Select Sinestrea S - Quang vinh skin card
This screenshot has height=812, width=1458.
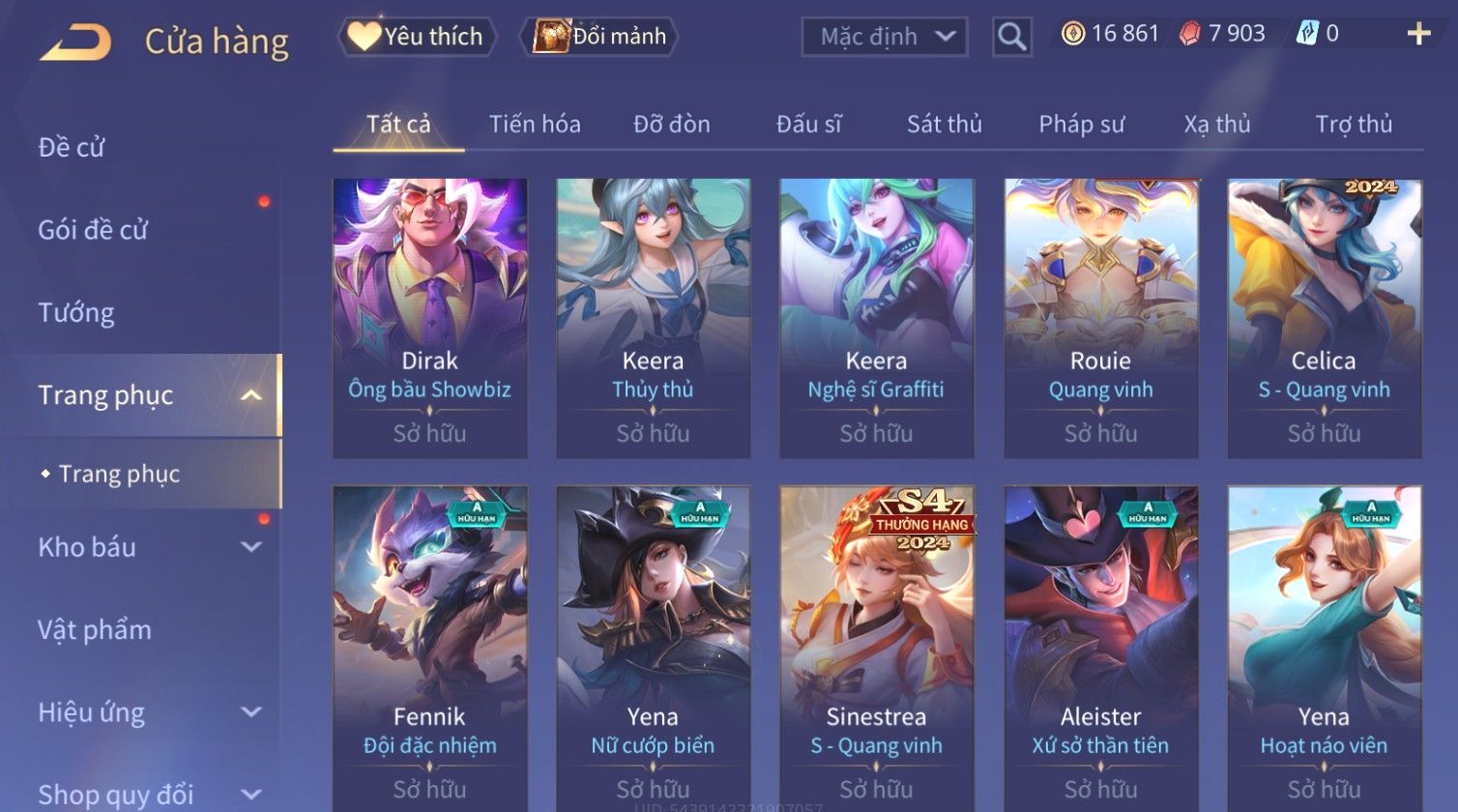[x=877, y=648]
